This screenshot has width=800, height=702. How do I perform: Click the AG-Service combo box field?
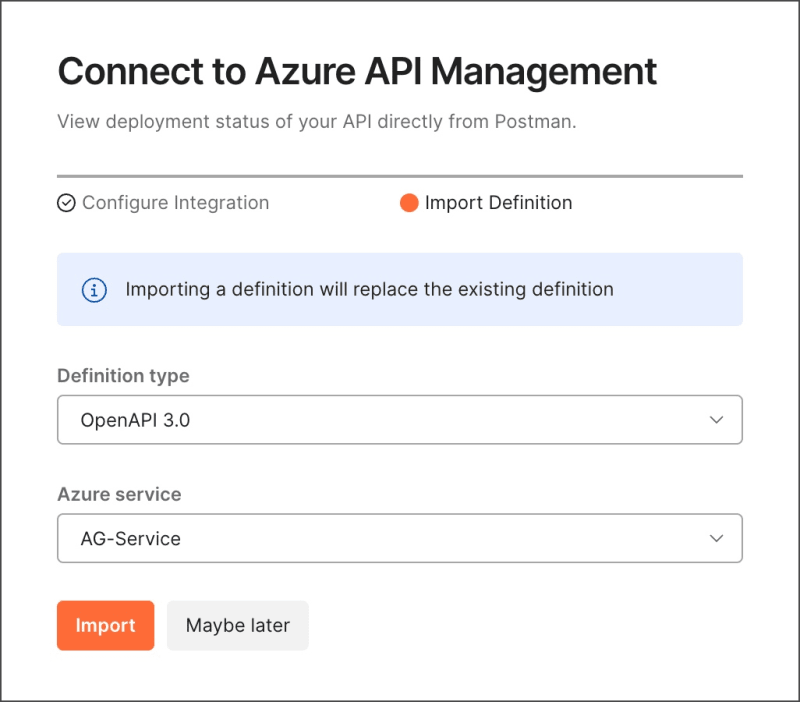400,538
